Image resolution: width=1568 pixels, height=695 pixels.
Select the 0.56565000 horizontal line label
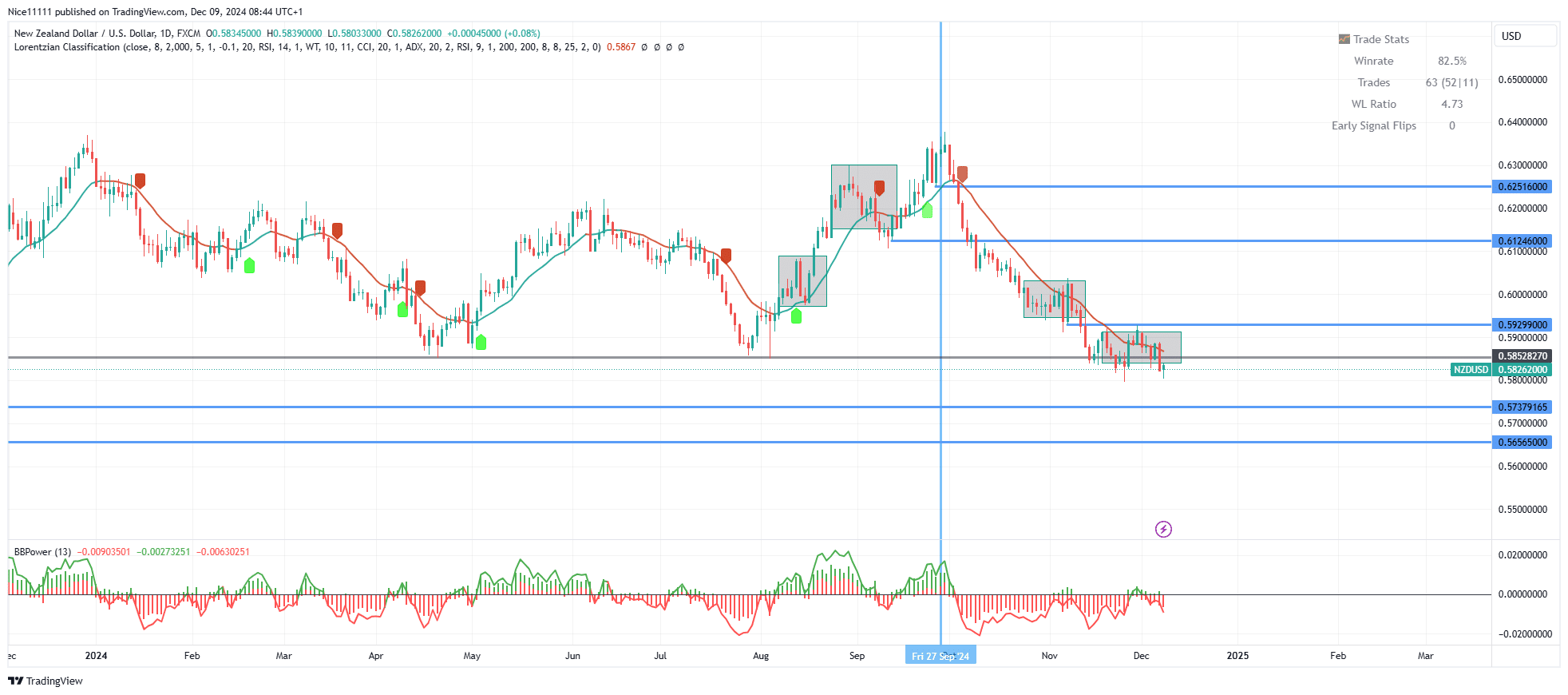tap(1522, 443)
